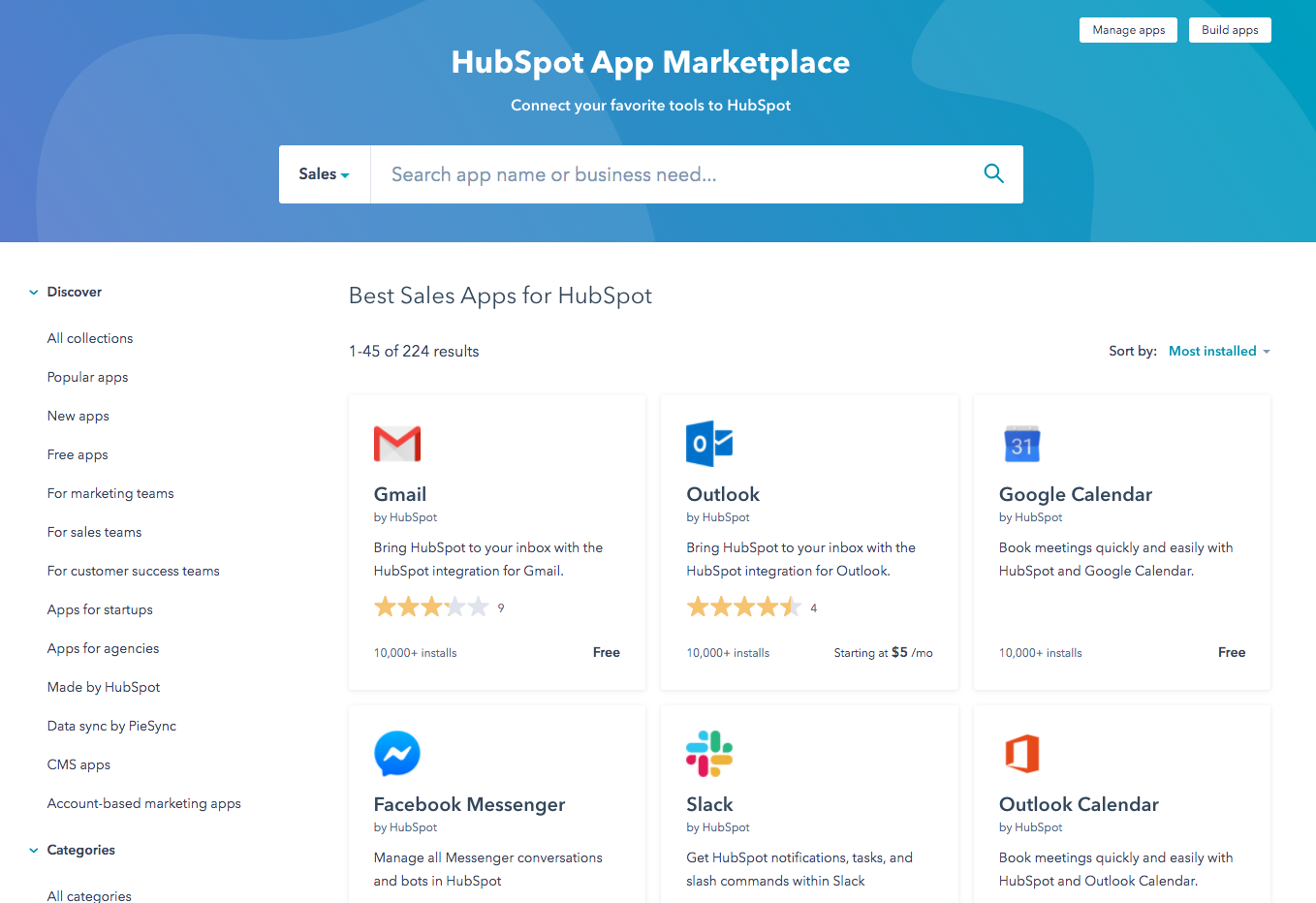The image size is (1316, 903).
Task: Open the Popular apps sidebar item
Action: (x=87, y=377)
